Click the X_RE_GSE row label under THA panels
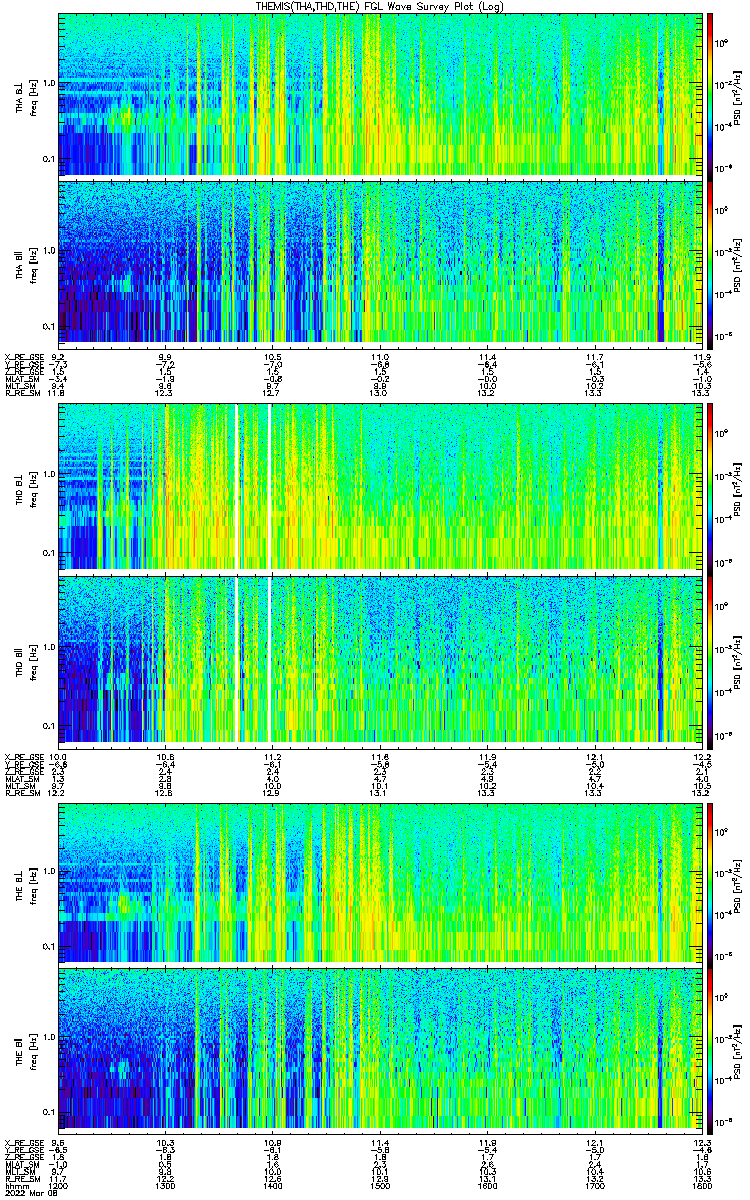This screenshot has width=750, height=1200. point(25,357)
